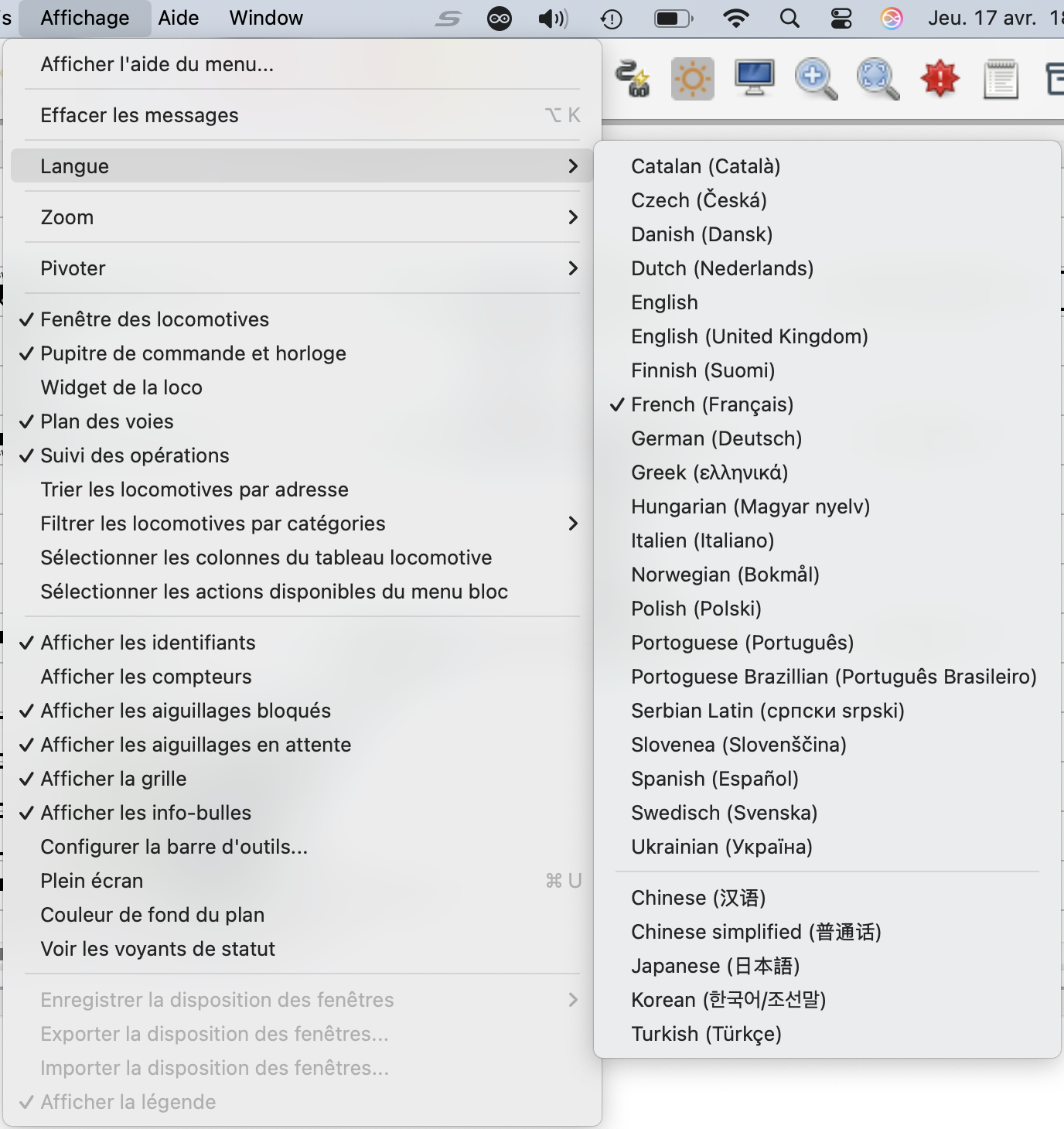The height and width of the screenshot is (1129, 1064).
Task: Click the orange sun toolbar icon
Action: 692,79
